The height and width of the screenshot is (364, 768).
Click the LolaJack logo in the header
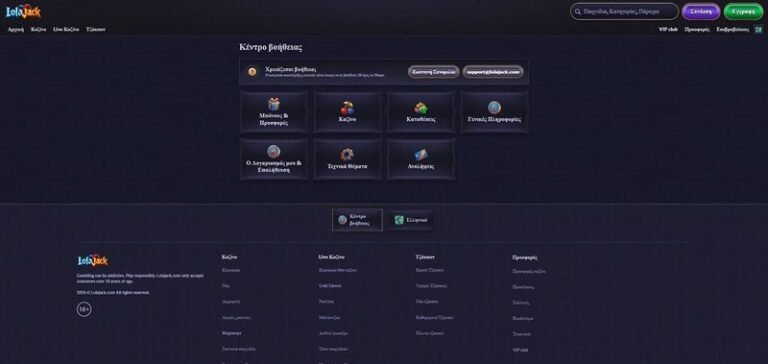coord(23,12)
